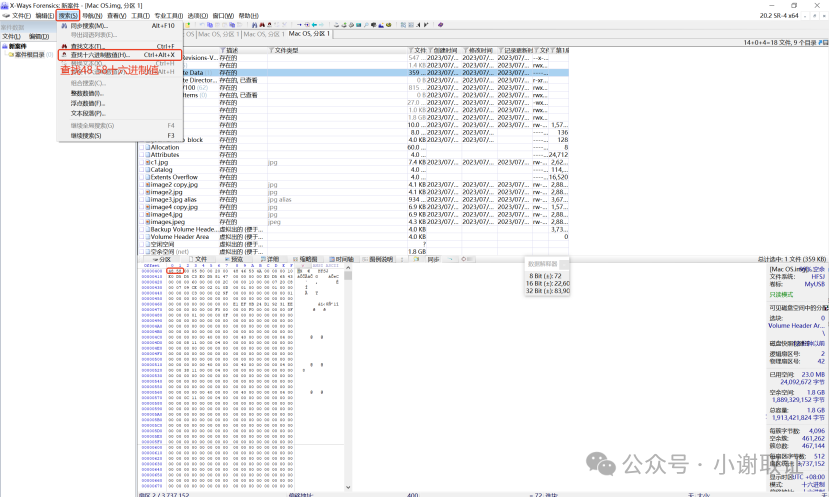Viewport: 830px width, 497px height.
Task: Click the purple gem toolbar icon at far right
Action: (x=440, y=25)
